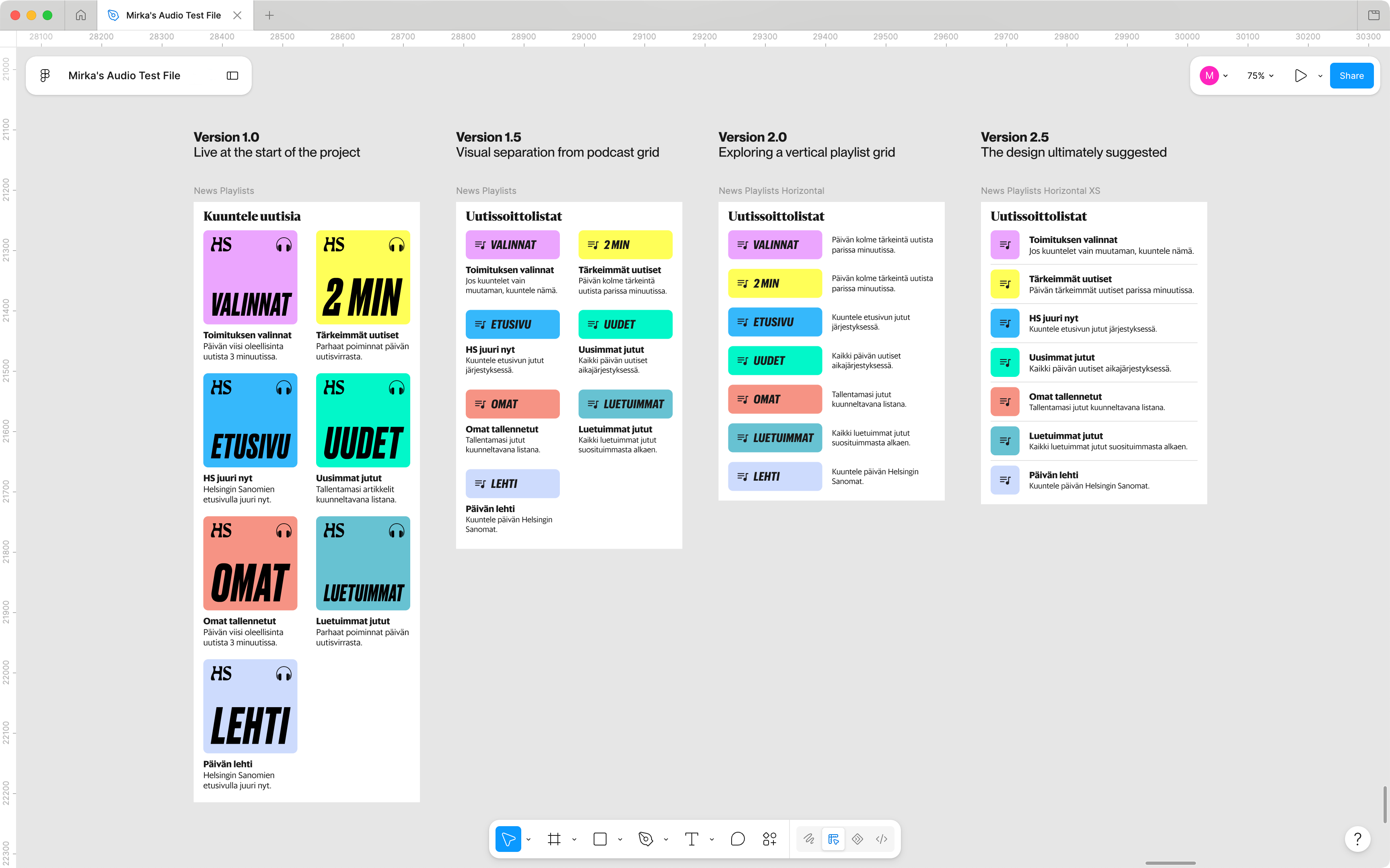Toggle the sidebar panel visibility

[232, 76]
